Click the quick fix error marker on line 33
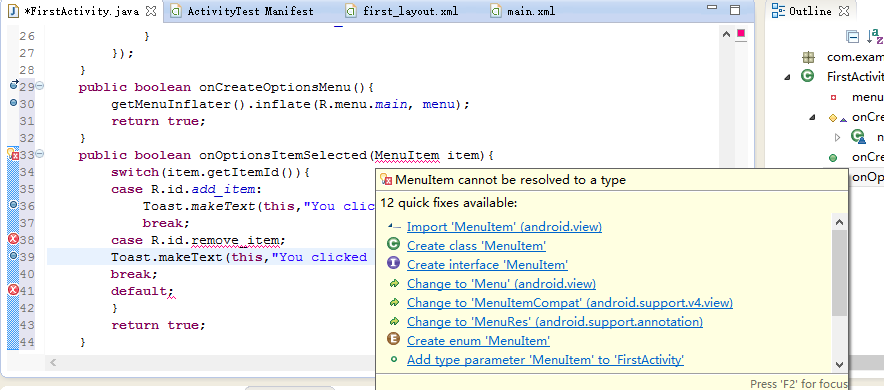Viewport: 884px width, 390px height. click(14, 154)
